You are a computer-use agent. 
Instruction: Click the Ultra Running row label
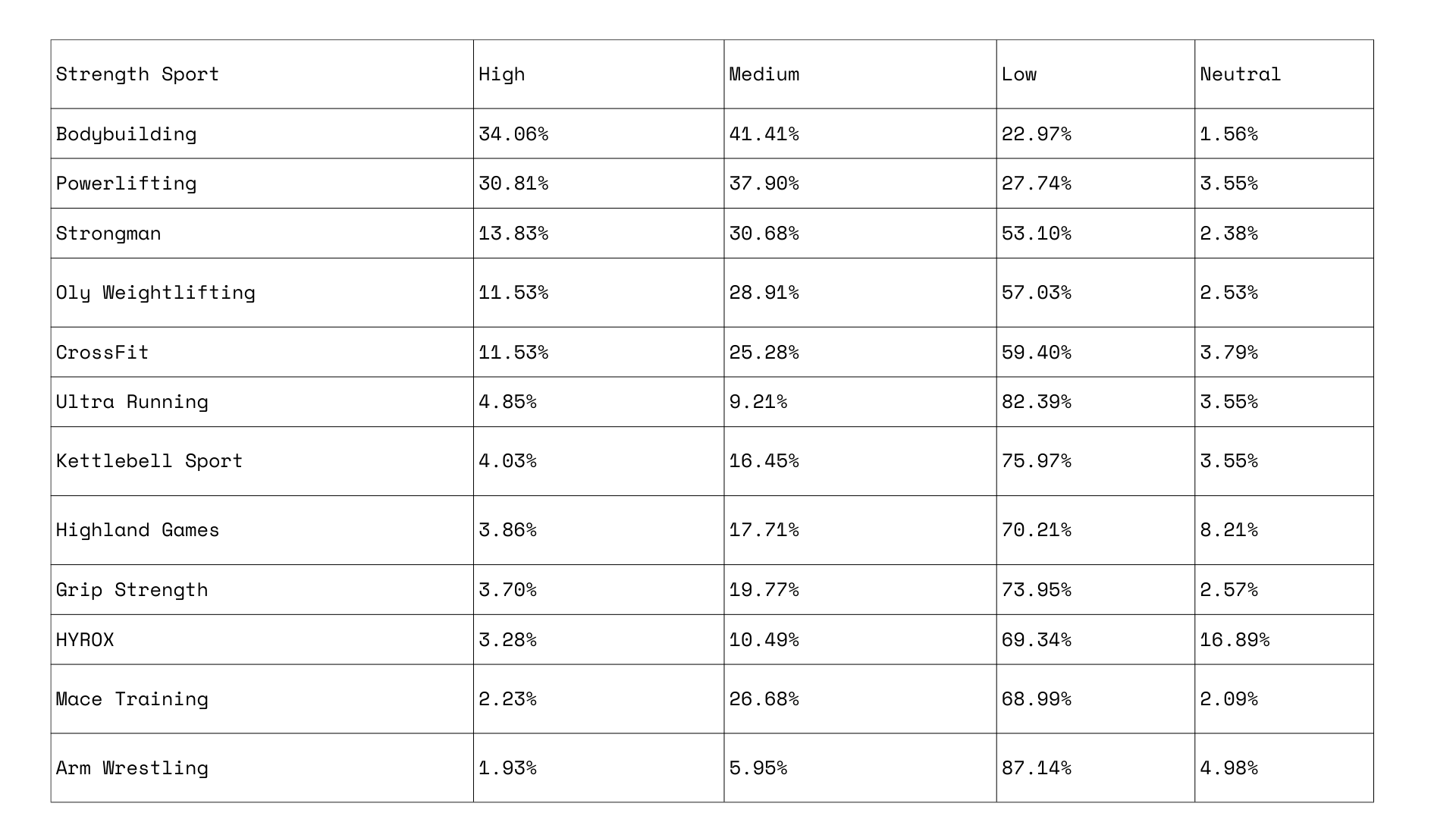(132, 402)
